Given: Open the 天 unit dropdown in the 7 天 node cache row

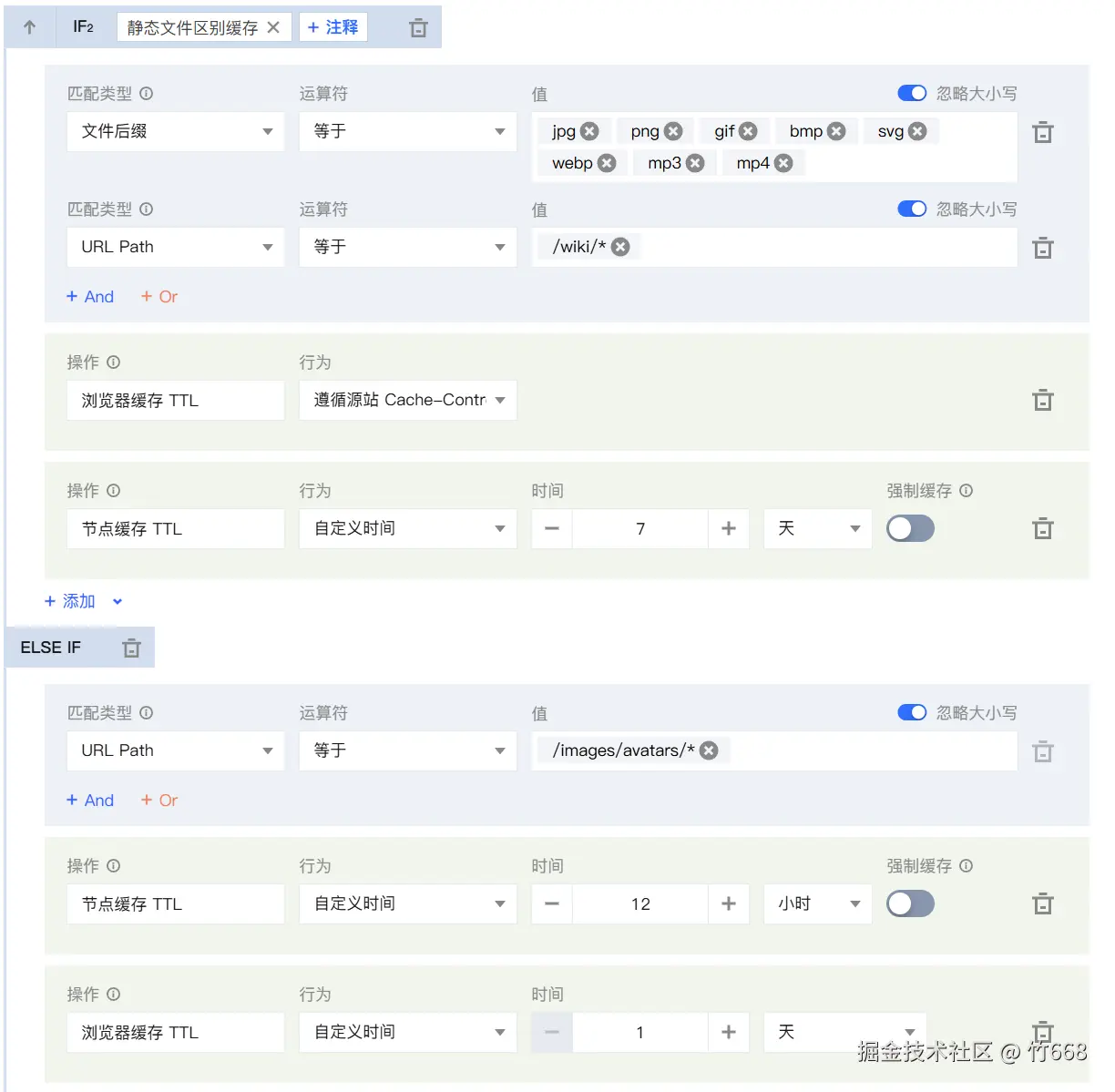Looking at the screenshot, I should pyautogui.click(x=818, y=528).
